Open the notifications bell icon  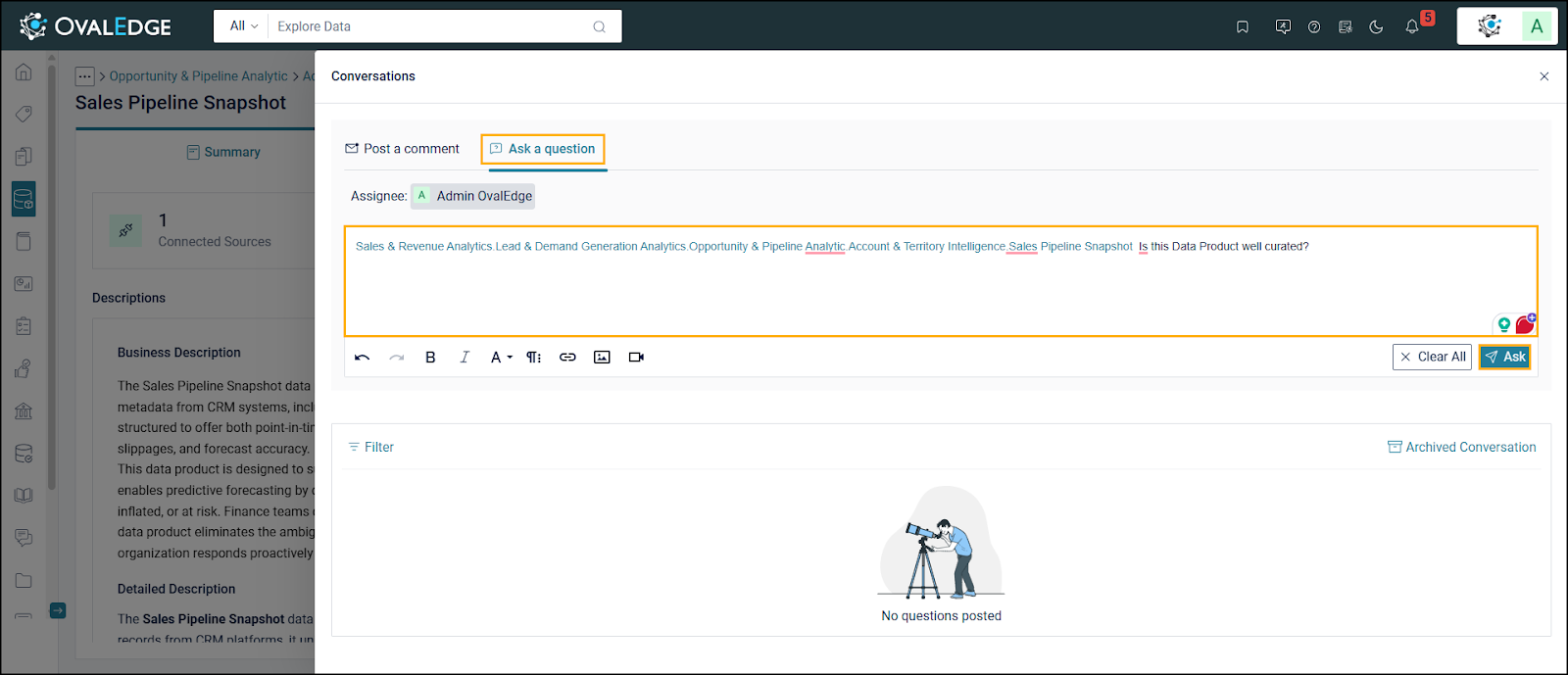tap(1411, 27)
